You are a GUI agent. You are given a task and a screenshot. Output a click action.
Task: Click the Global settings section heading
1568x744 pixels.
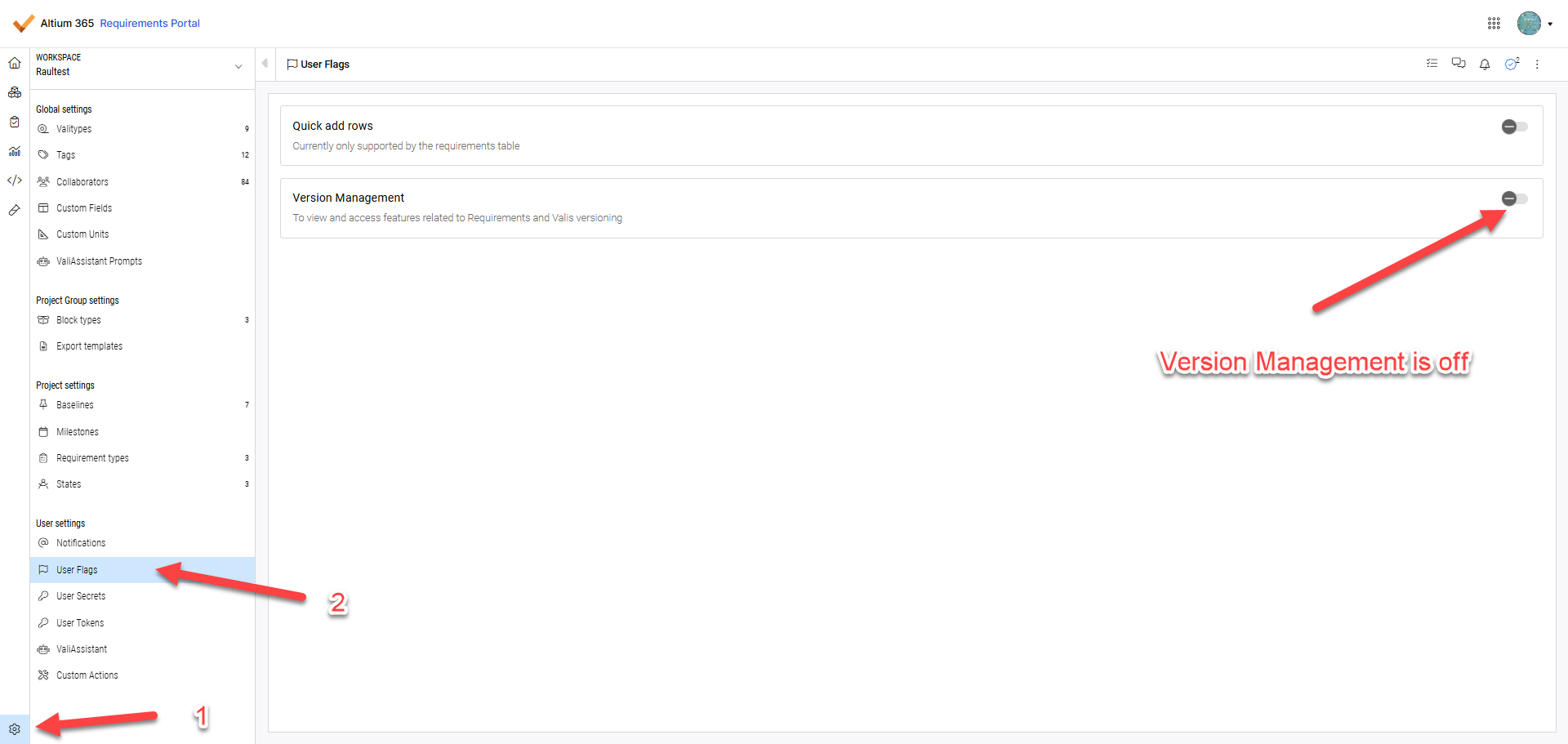click(64, 109)
